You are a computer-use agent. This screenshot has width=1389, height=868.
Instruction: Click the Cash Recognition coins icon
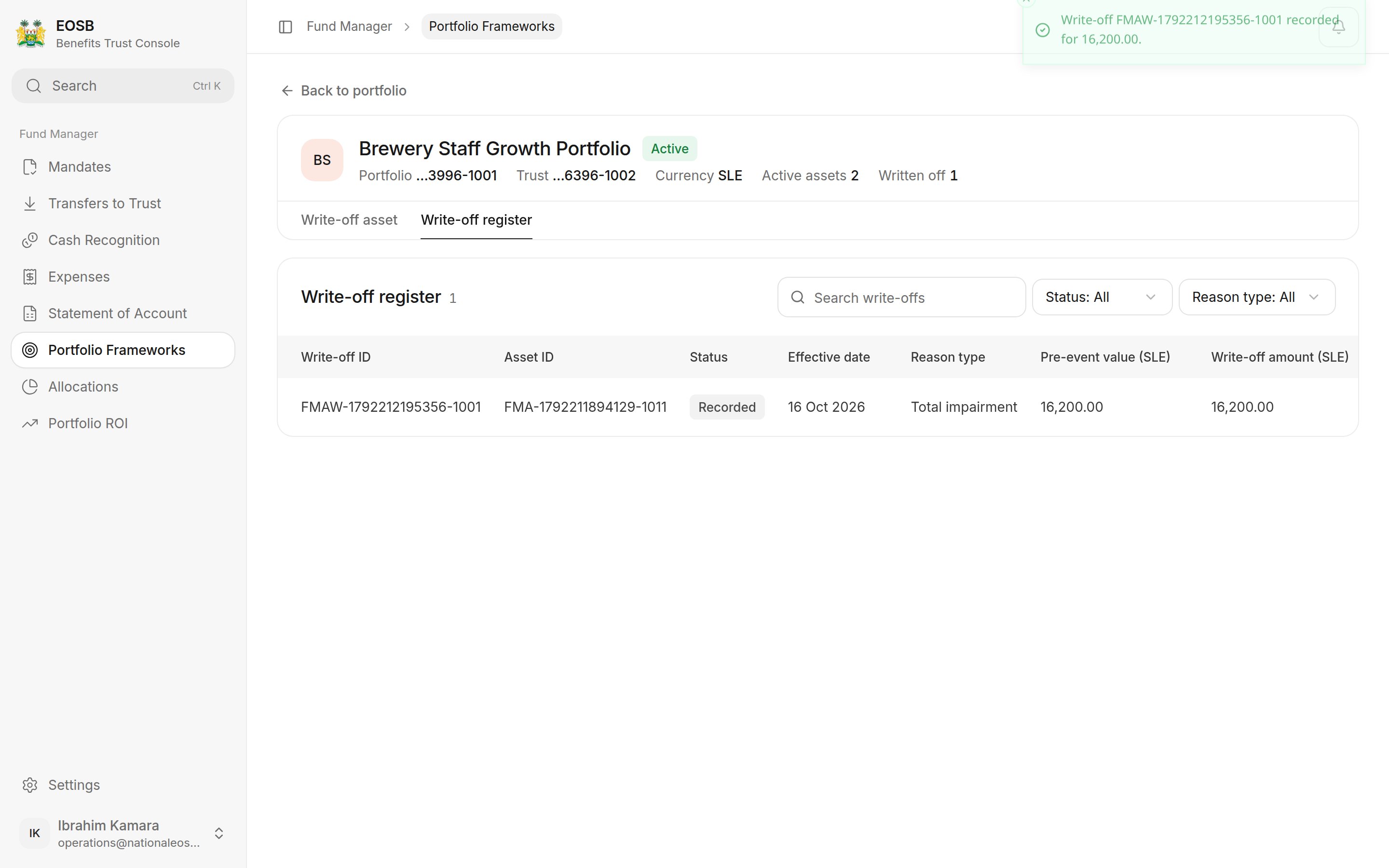[30, 240]
